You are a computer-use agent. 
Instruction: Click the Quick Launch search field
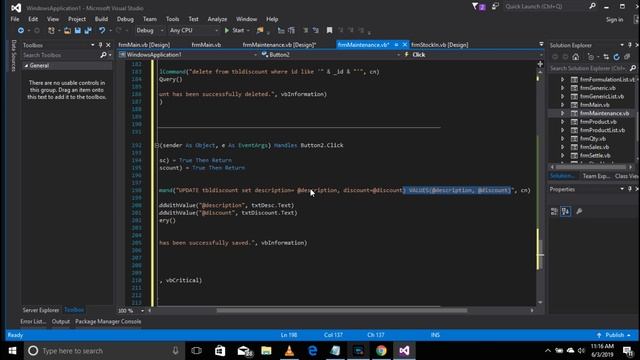click(x=545, y=7)
